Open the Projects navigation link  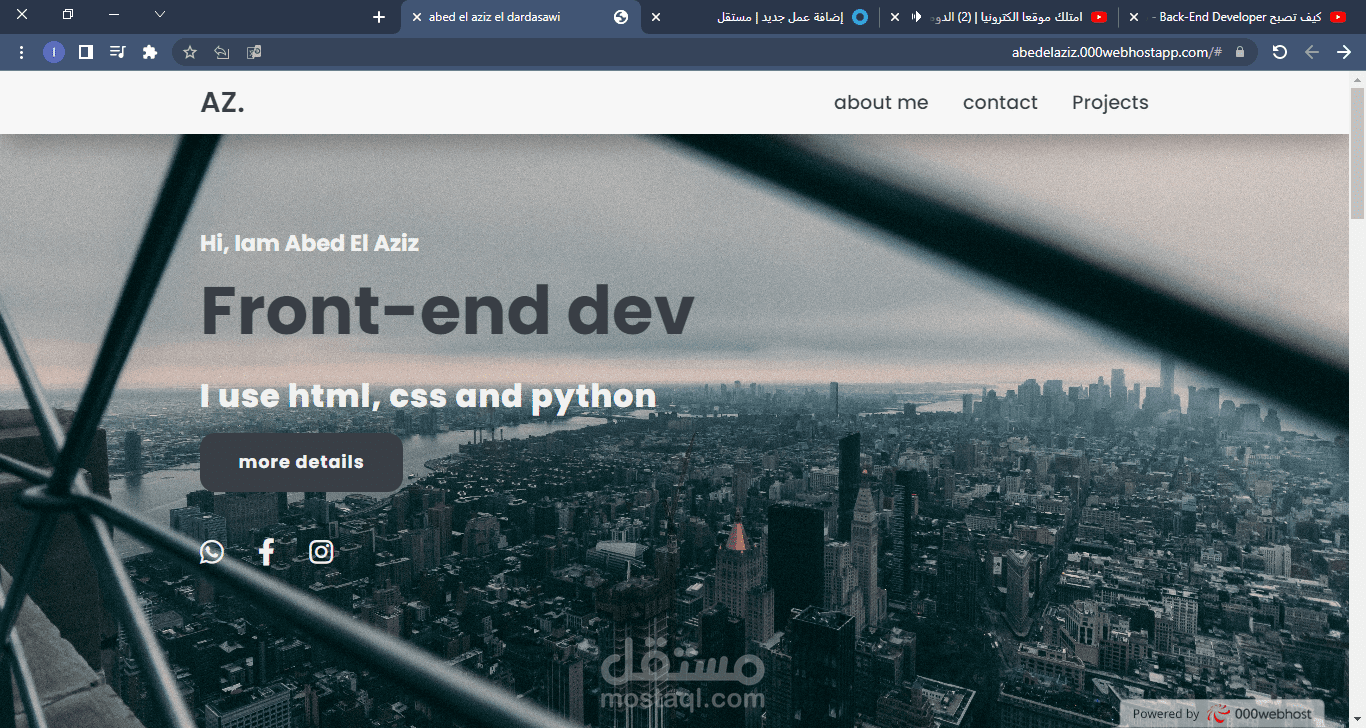point(1110,102)
